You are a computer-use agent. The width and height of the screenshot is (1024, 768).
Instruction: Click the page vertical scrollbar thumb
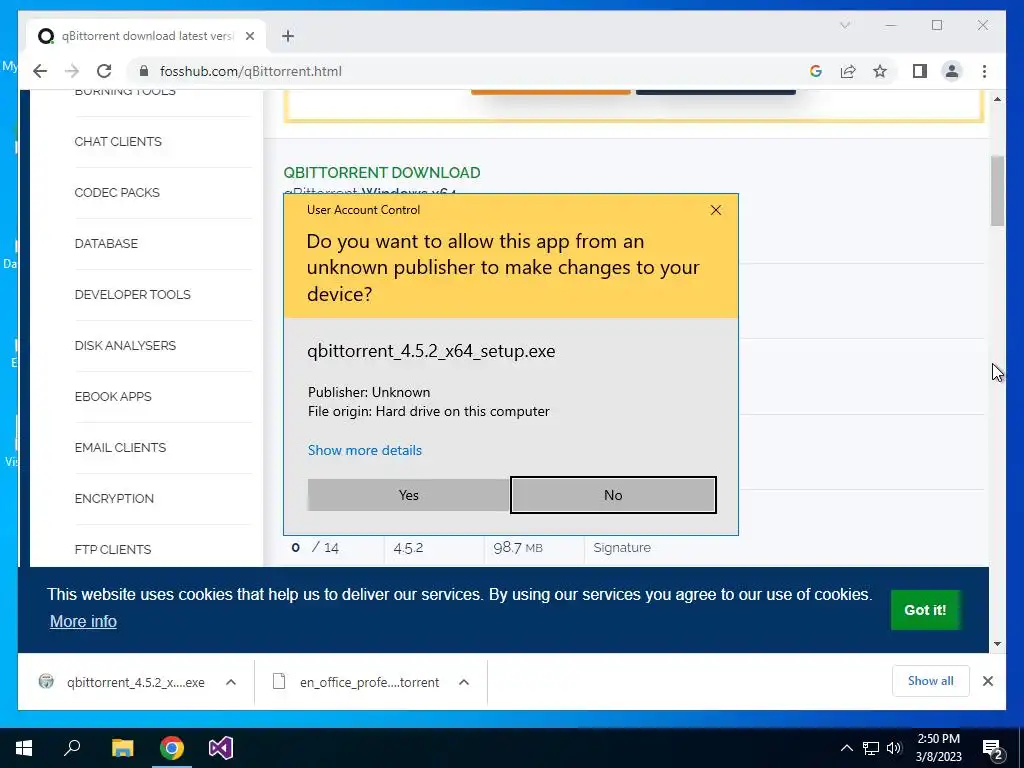click(x=997, y=191)
